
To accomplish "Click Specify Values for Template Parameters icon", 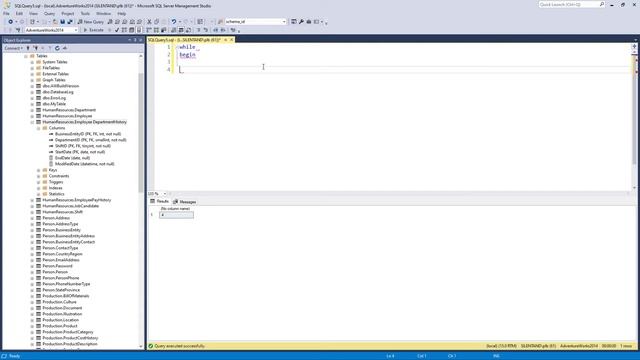I will [233, 30].
